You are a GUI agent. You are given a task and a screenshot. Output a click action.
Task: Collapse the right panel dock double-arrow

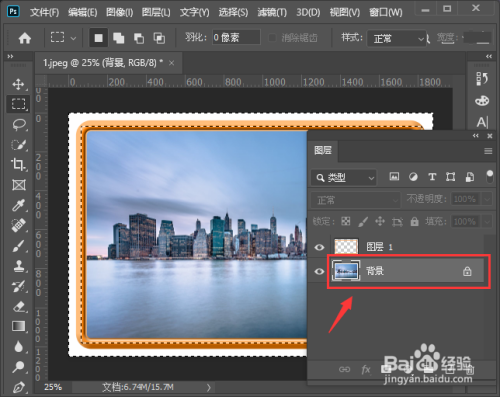click(x=489, y=56)
